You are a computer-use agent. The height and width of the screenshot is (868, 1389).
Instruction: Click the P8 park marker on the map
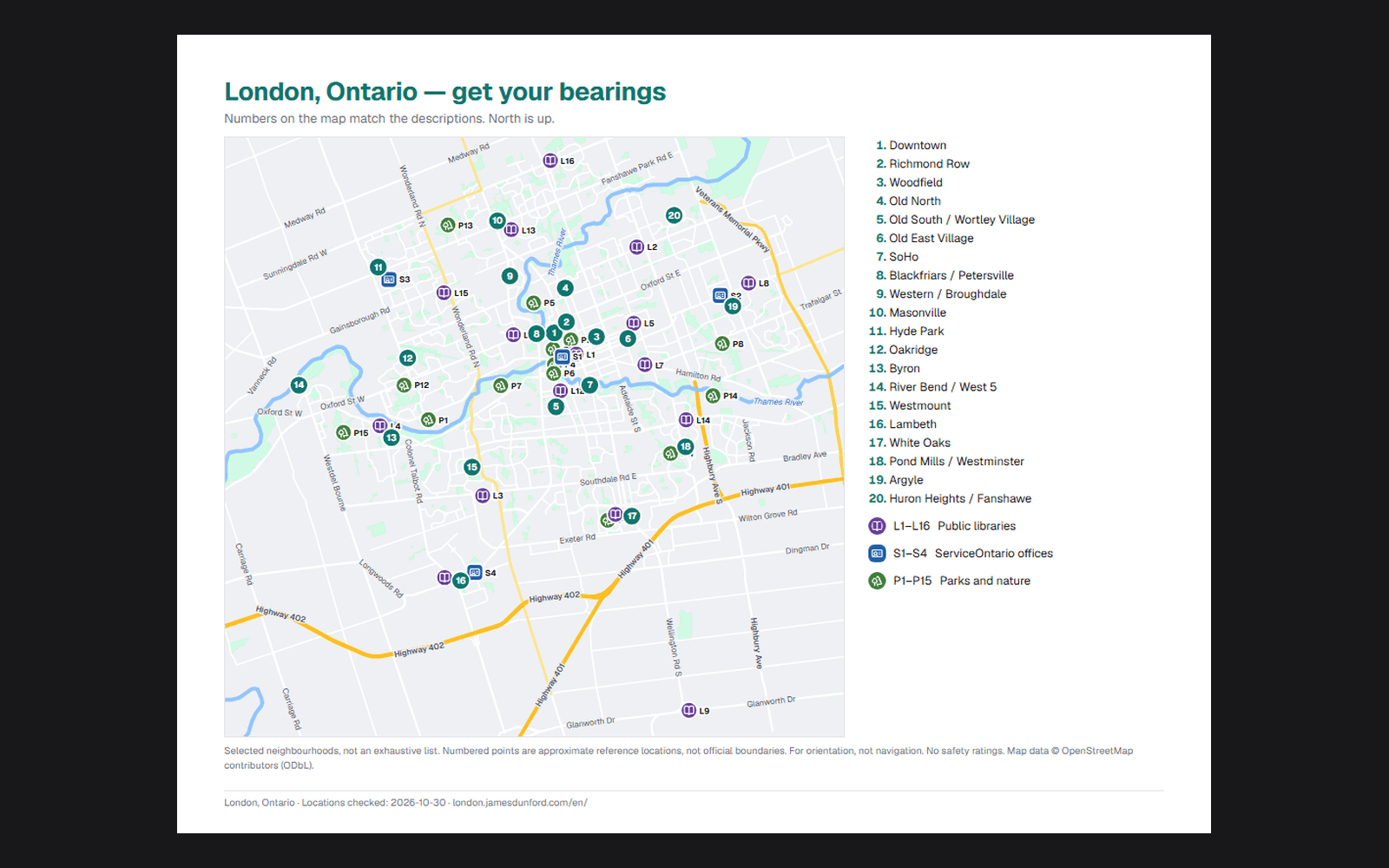721,344
